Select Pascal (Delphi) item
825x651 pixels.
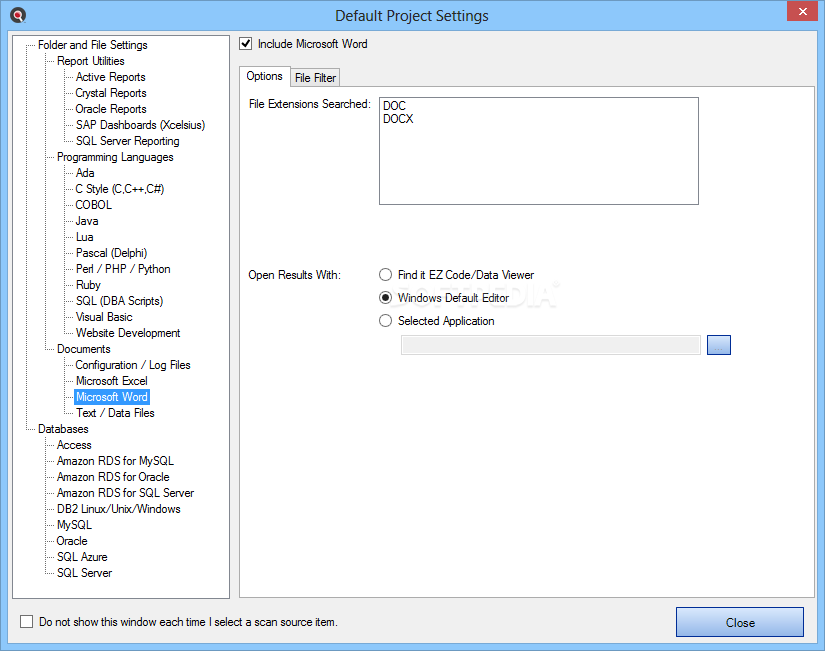(112, 253)
